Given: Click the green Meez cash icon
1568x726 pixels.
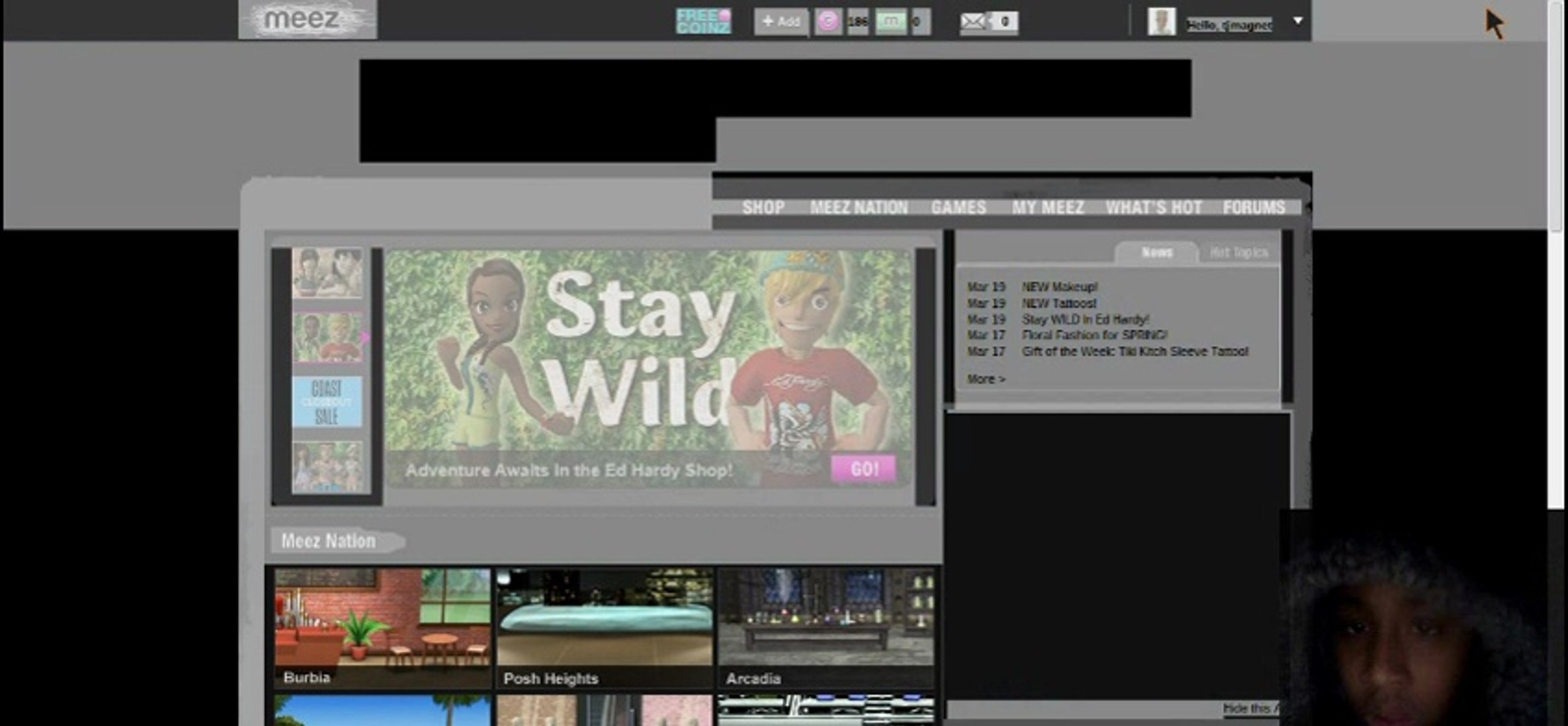Looking at the screenshot, I should [x=891, y=22].
